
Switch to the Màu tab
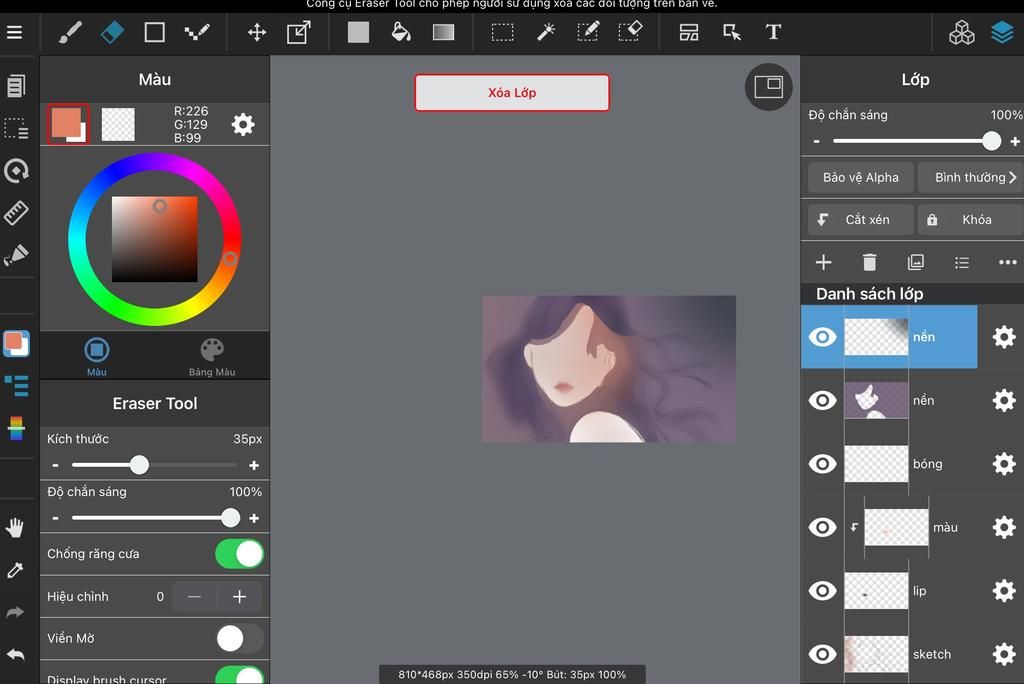click(97, 356)
